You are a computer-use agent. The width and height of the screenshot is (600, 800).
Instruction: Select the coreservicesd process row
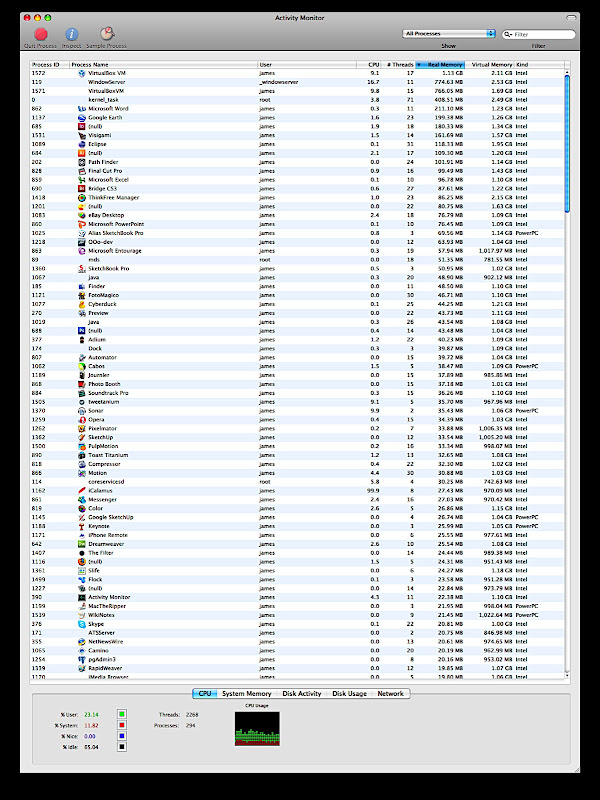coord(297,482)
